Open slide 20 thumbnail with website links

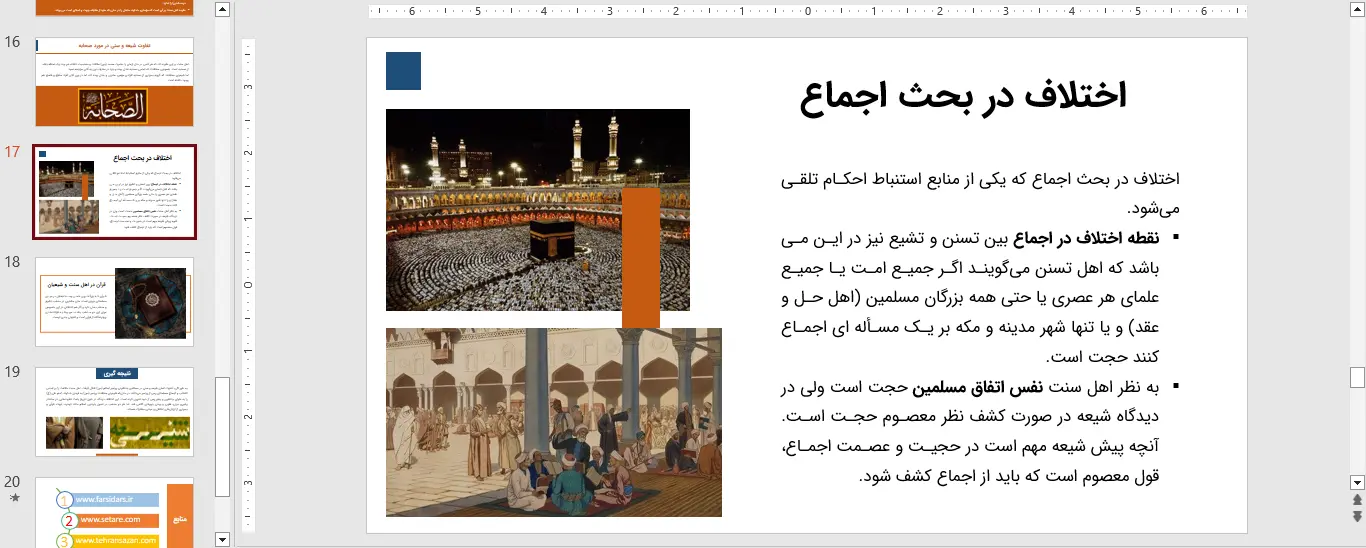tap(114, 513)
